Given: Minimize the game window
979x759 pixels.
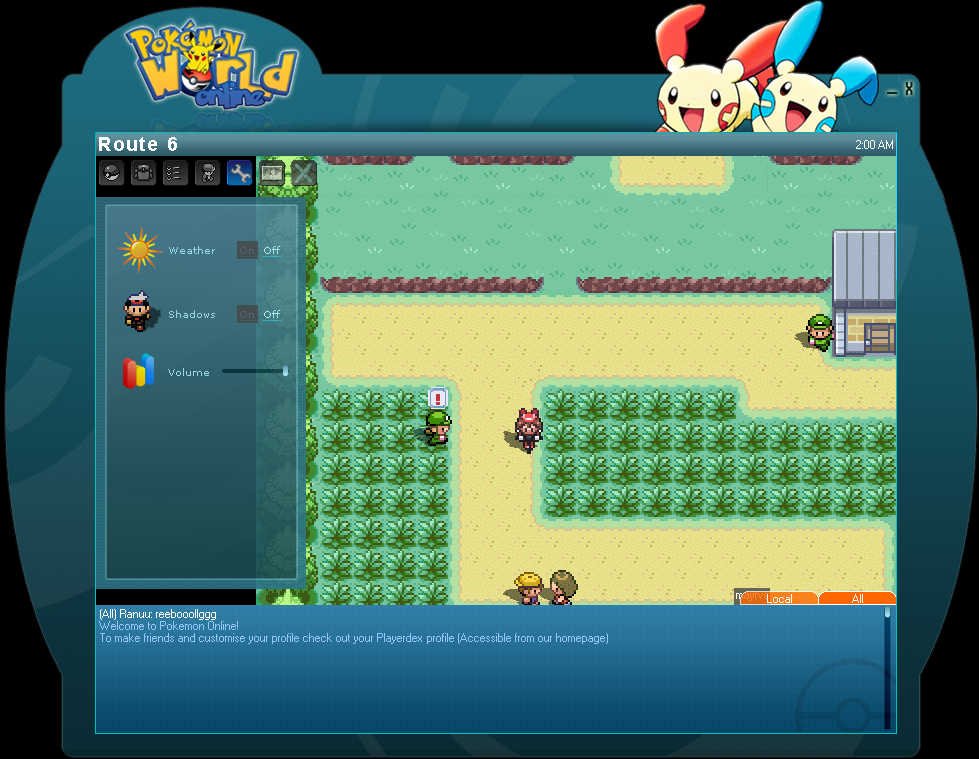Looking at the screenshot, I should point(892,91).
